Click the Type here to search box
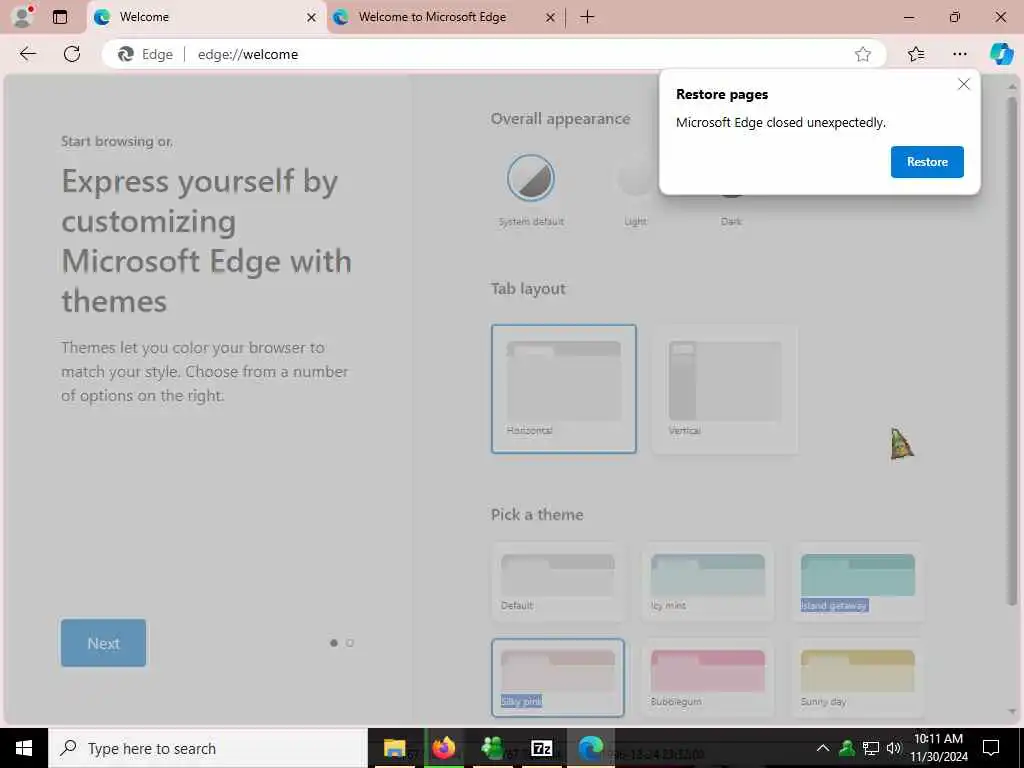 (x=208, y=748)
